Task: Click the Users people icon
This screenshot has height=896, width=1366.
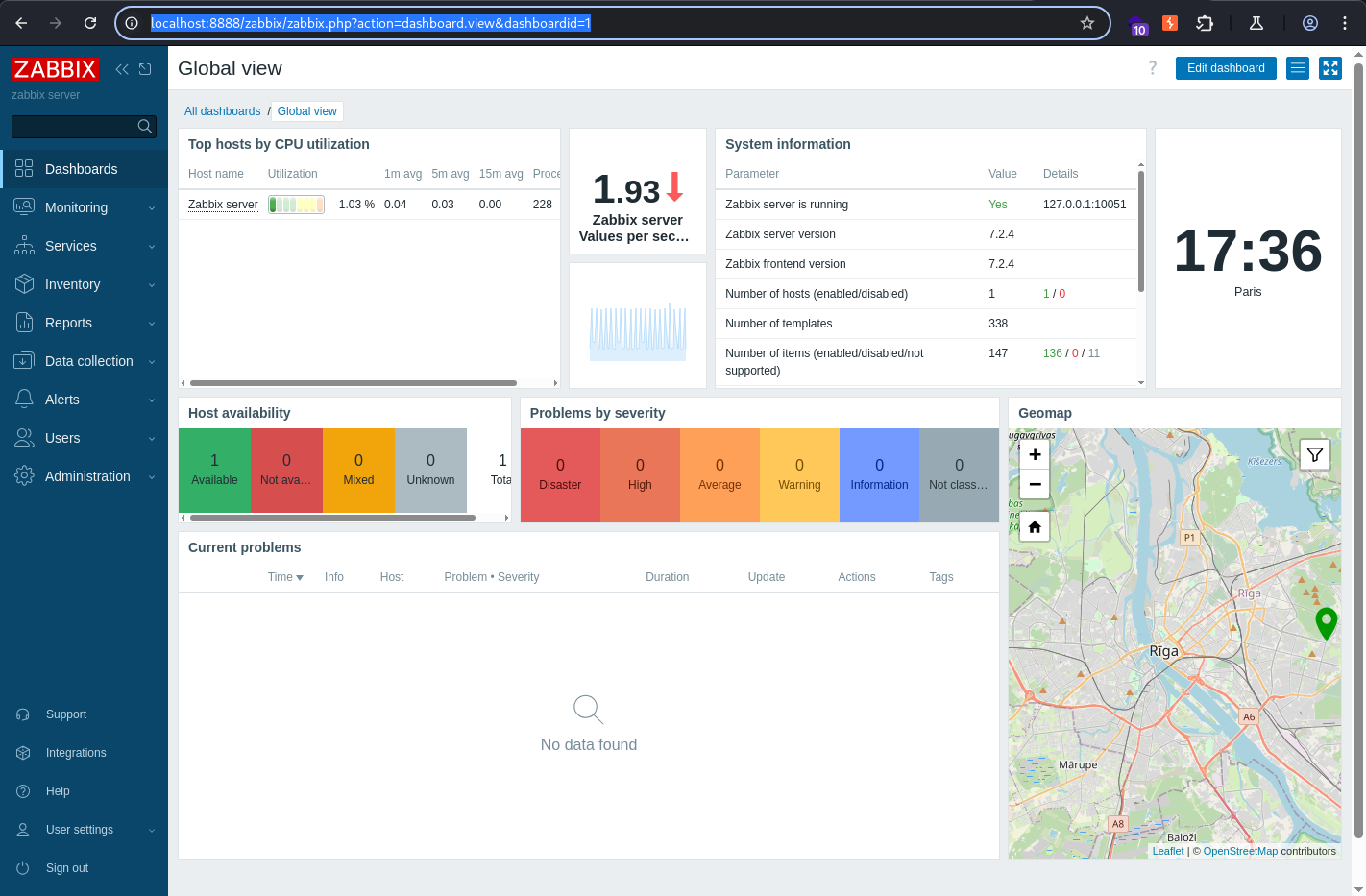Action: click(x=24, y=438)
